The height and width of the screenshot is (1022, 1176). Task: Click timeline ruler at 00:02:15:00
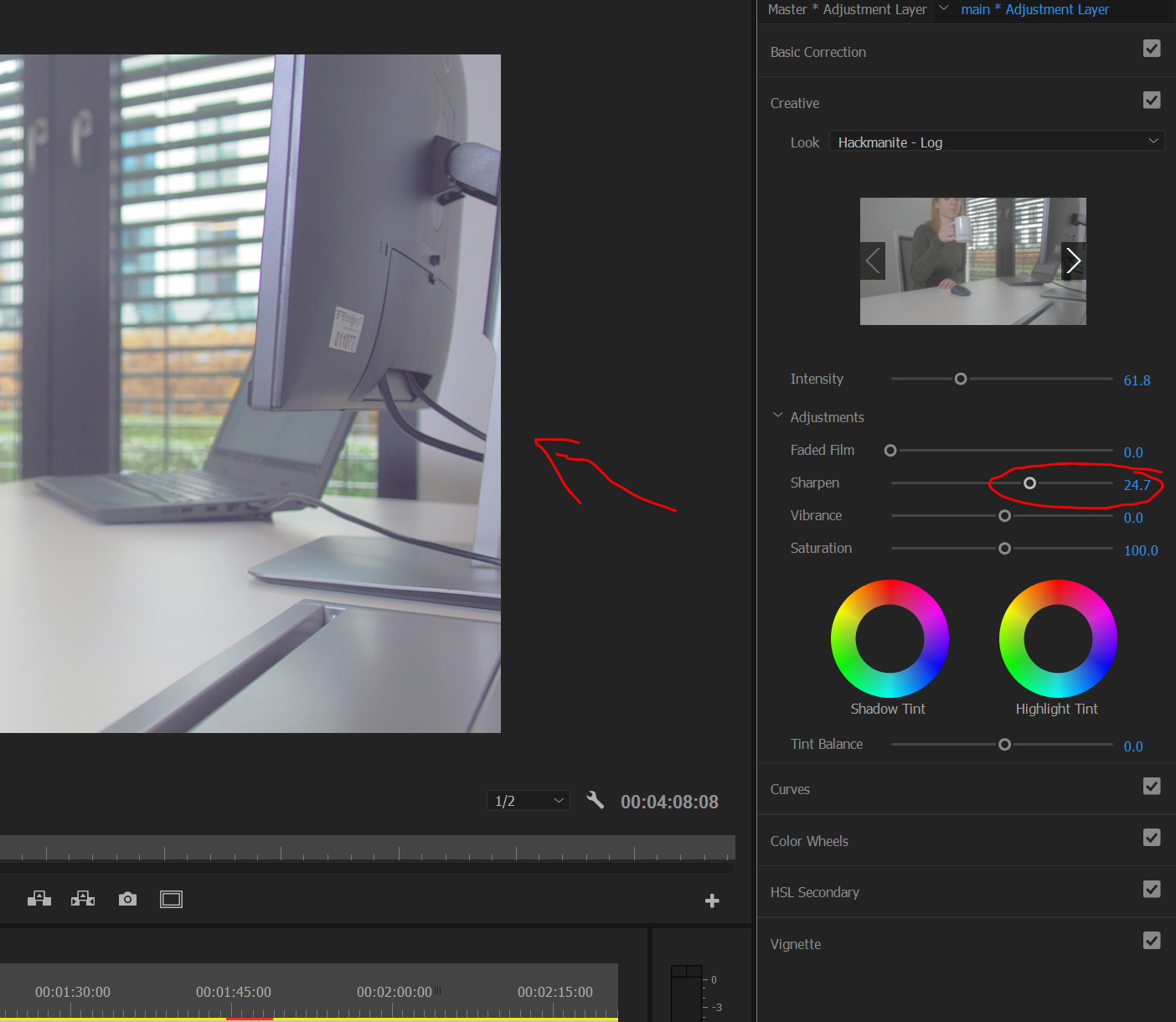coord(555,992)
